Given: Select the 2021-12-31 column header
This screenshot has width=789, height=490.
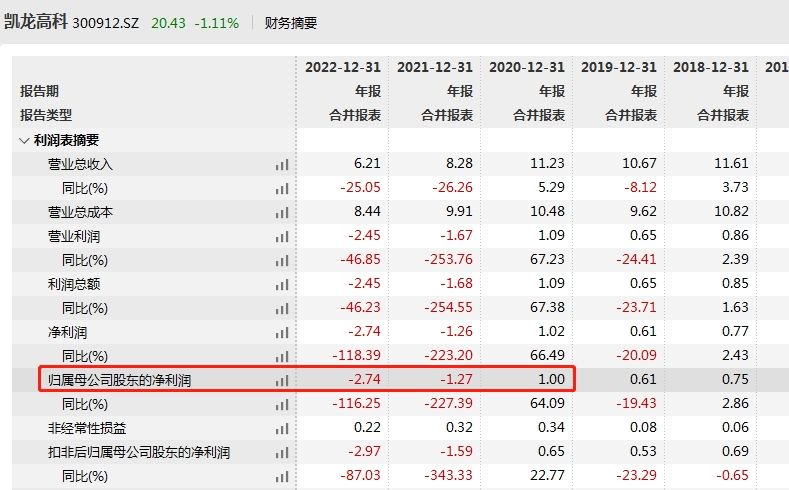Looking at the screenshot, I should click(435, 67).
